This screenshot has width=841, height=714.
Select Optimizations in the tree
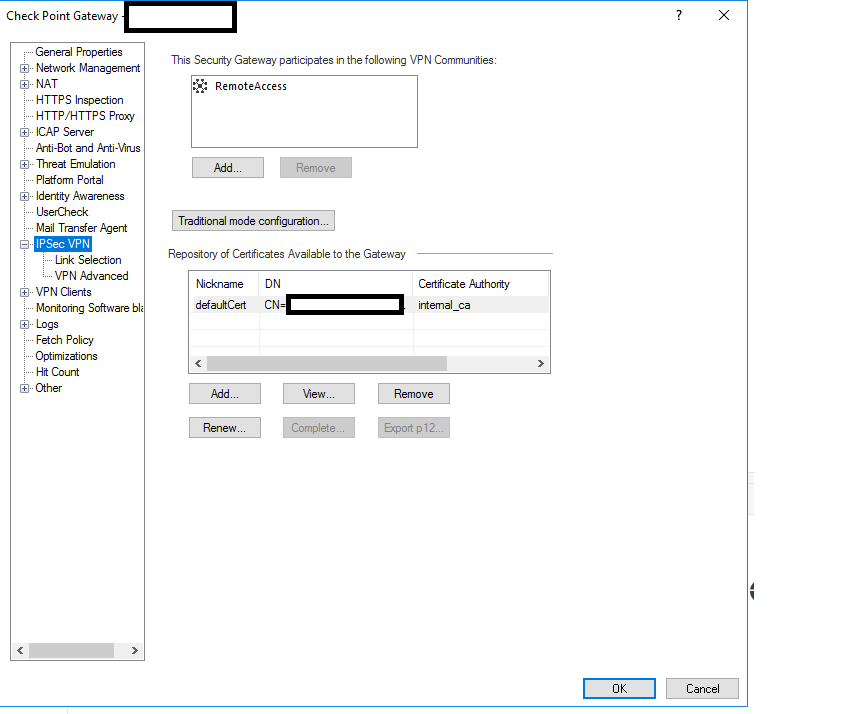click(x=67, y=356)
